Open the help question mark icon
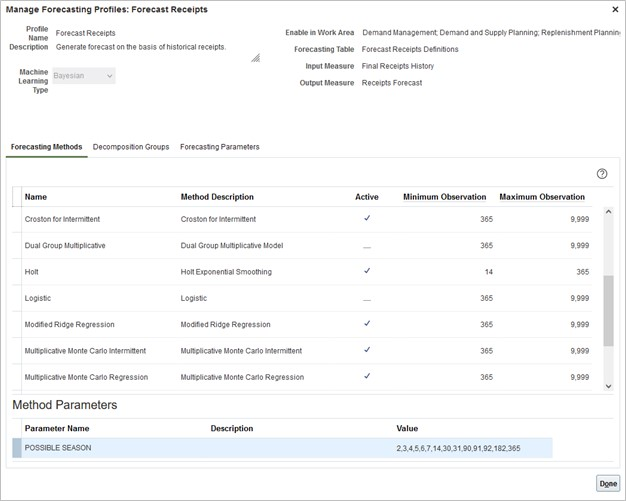 (x=602, y=174)
